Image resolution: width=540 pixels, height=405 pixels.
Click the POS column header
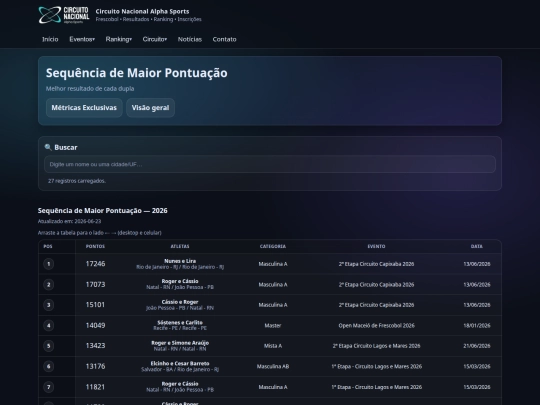[x=48, y=246]
